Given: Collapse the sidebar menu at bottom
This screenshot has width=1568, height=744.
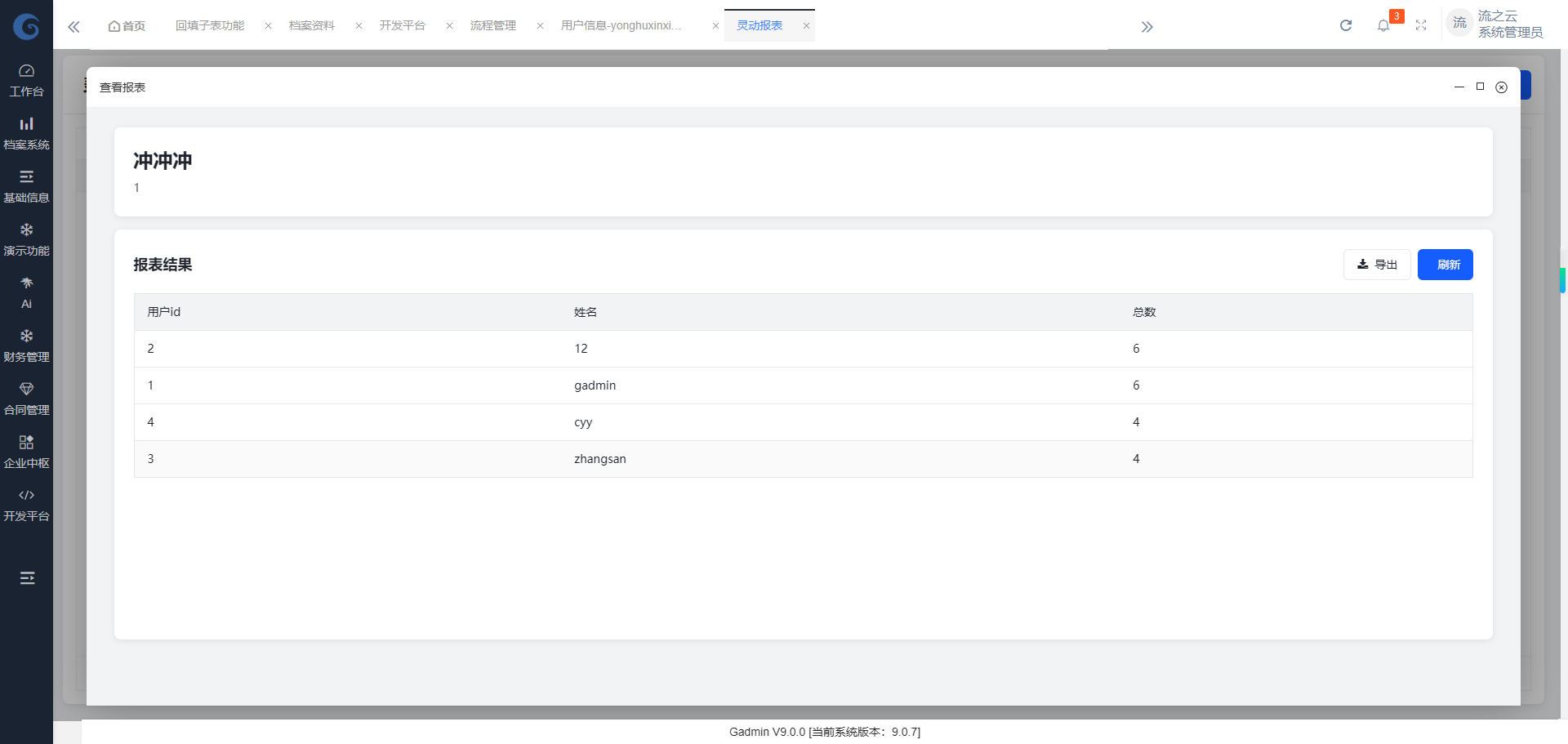Looking at the screenshot, I should pos(27,578).
